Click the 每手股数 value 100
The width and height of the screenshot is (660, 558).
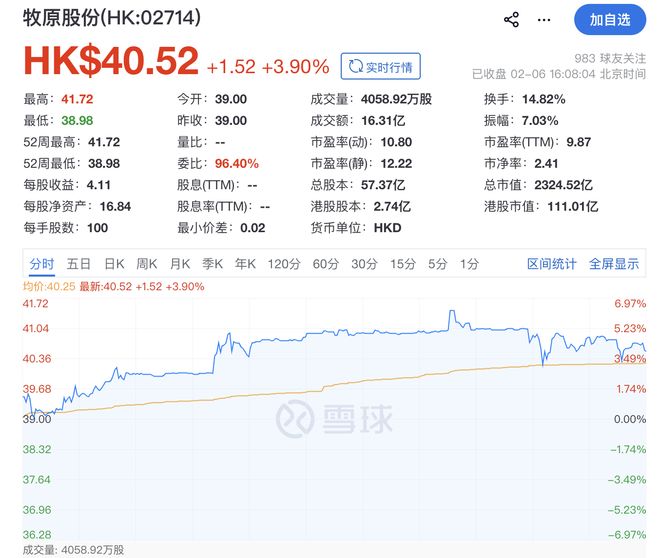[x=98, y=228]
